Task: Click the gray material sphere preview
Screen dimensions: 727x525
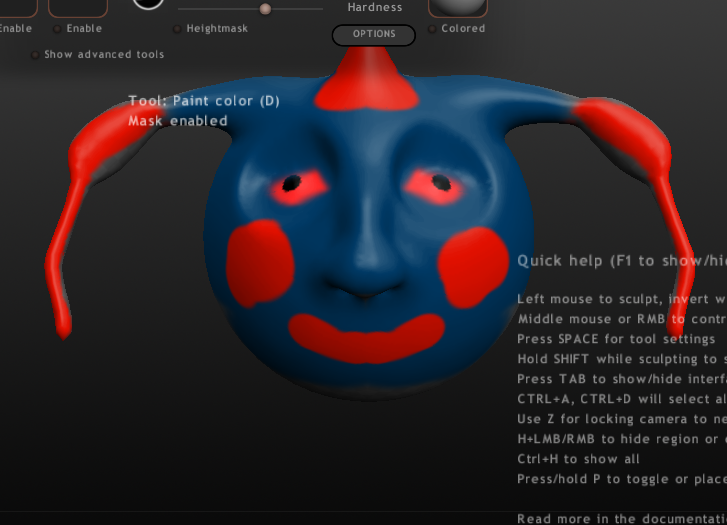Action: [458, 6]
